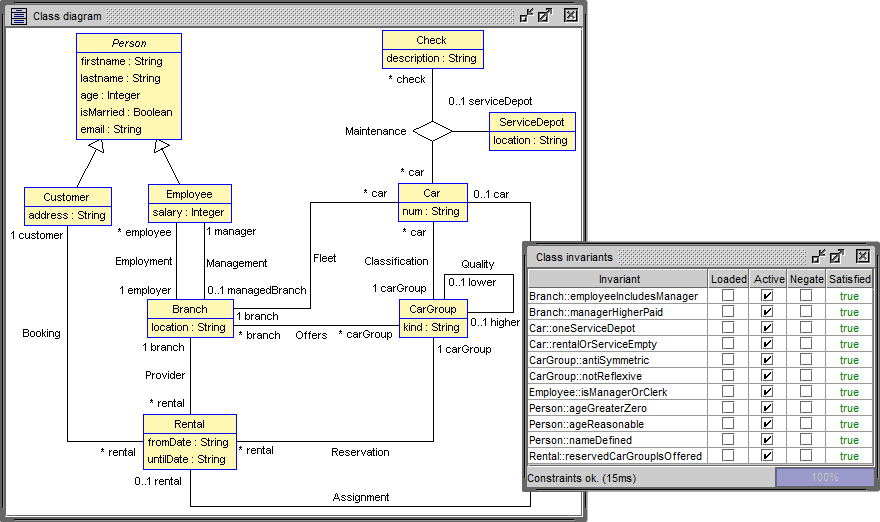The height and width of the screenshot is (522, 880).
Task: Tick Loaded box for Person::nameDefined
Action: (x=728, y=439)
